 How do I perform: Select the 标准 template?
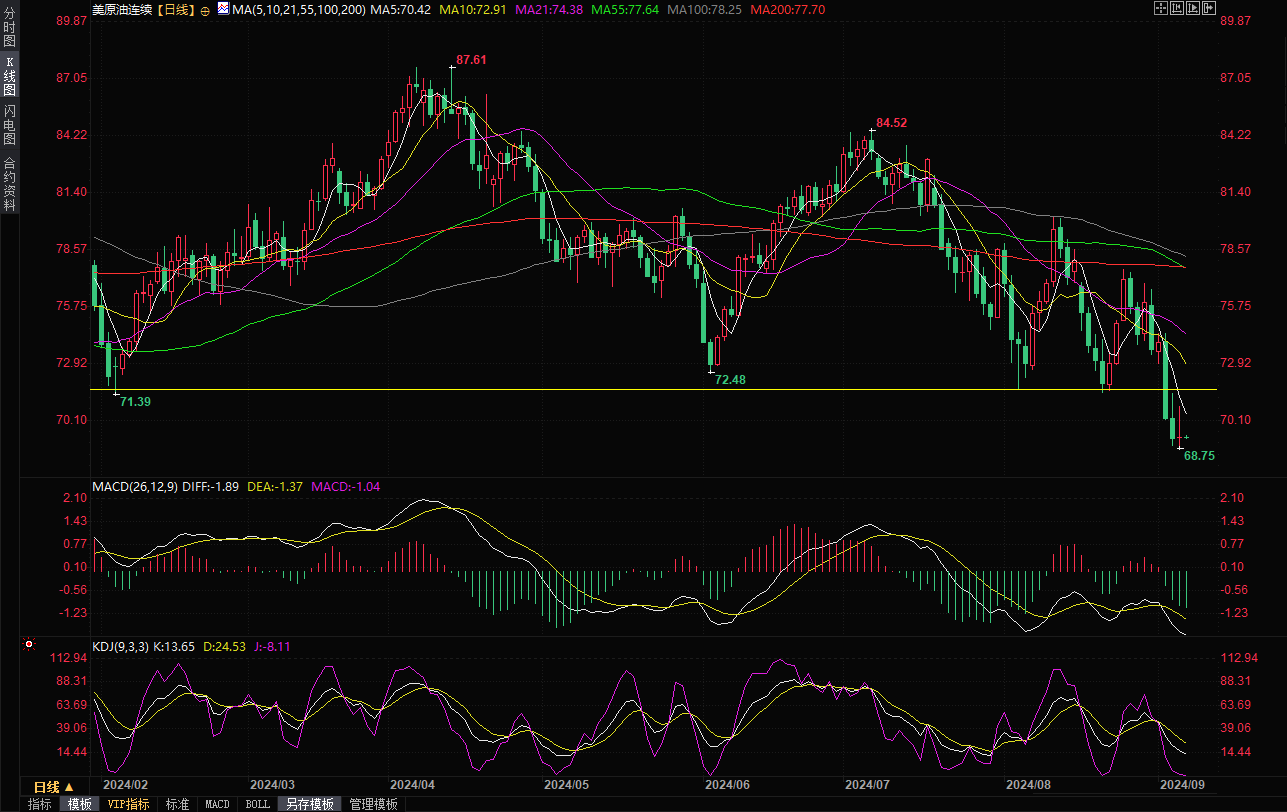(177, 804)
